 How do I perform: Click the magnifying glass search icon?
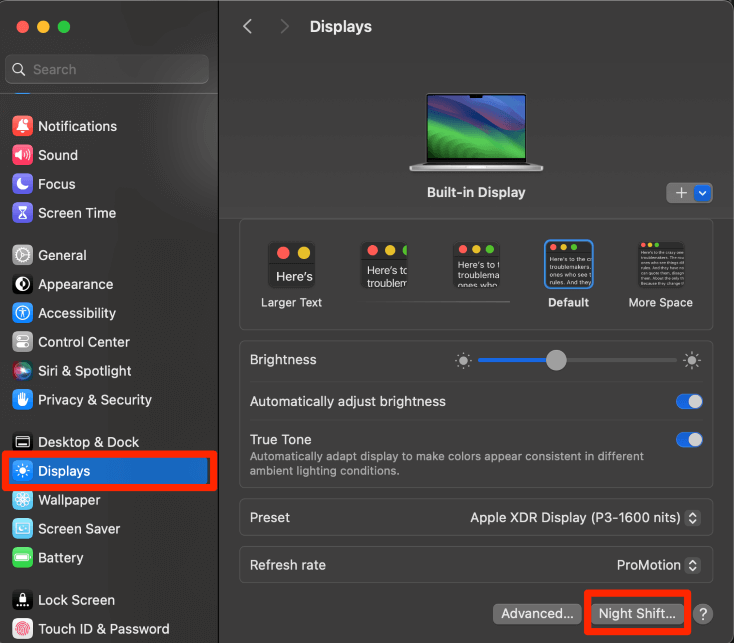click(19, 70)
